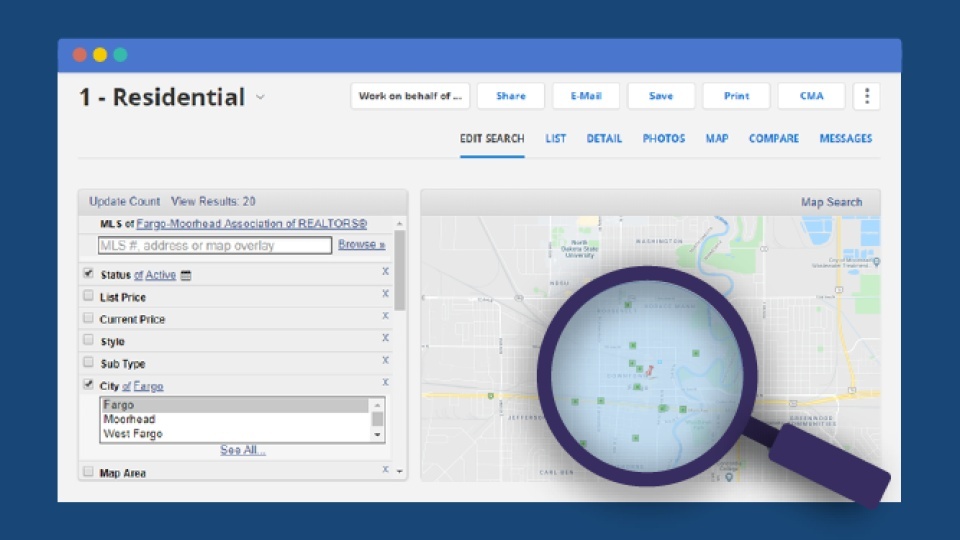The image size is (960, 540).
Task: Remove the Current Price criterion with X
Action: (385, 316)
